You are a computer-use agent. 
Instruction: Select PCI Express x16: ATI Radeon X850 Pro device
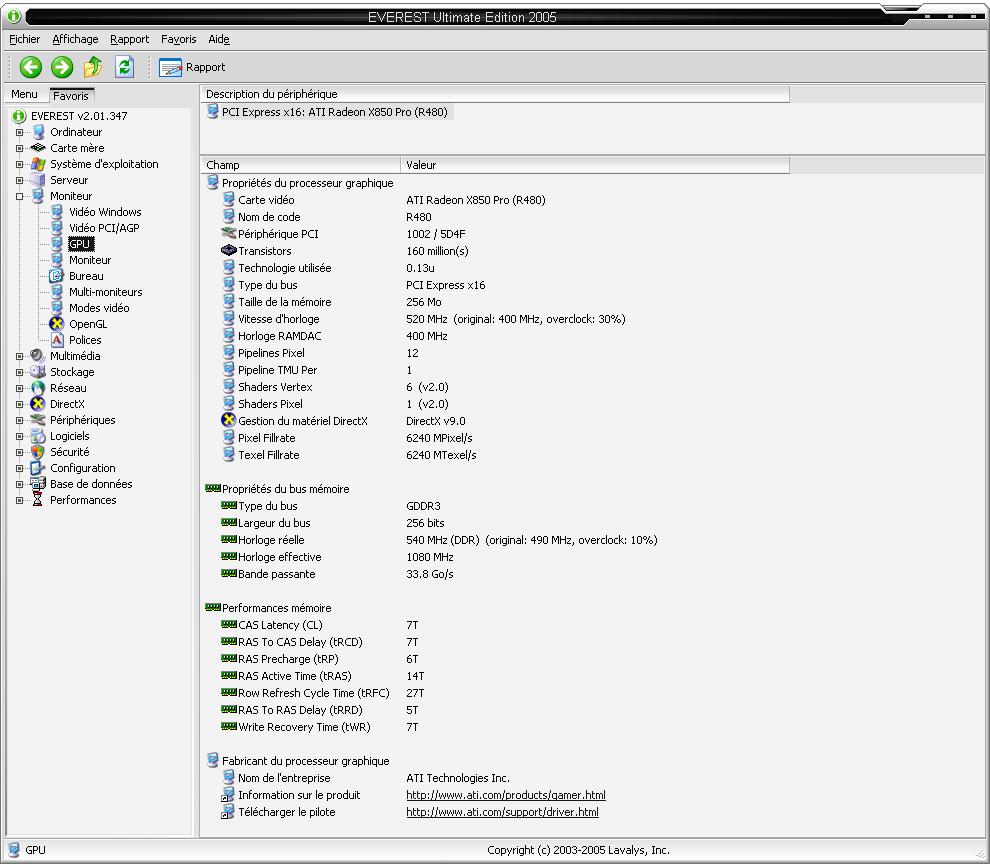pyautogui.click(x=335, y=112)
